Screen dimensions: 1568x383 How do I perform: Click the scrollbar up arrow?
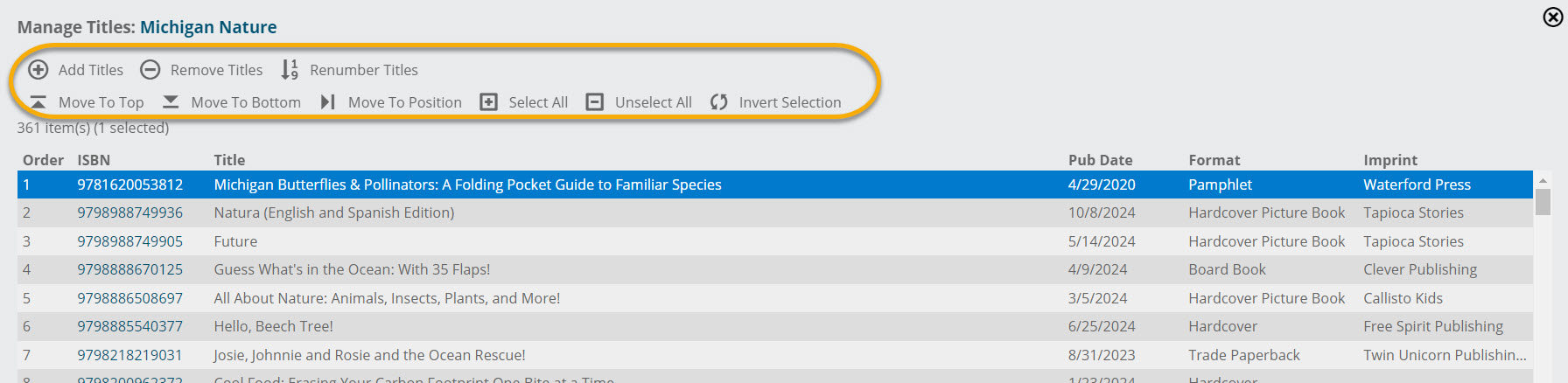pos(1543,180)
